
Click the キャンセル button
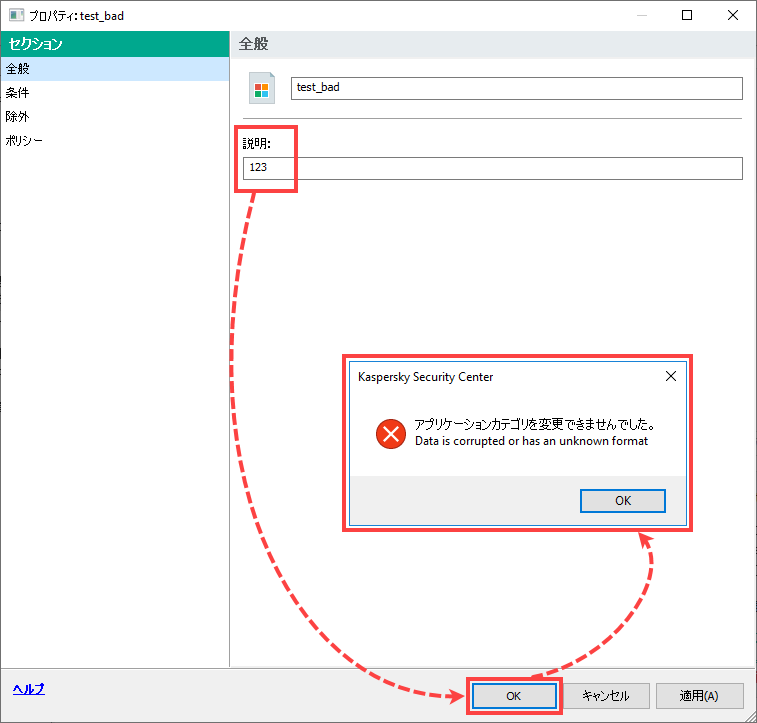[605, 696]
